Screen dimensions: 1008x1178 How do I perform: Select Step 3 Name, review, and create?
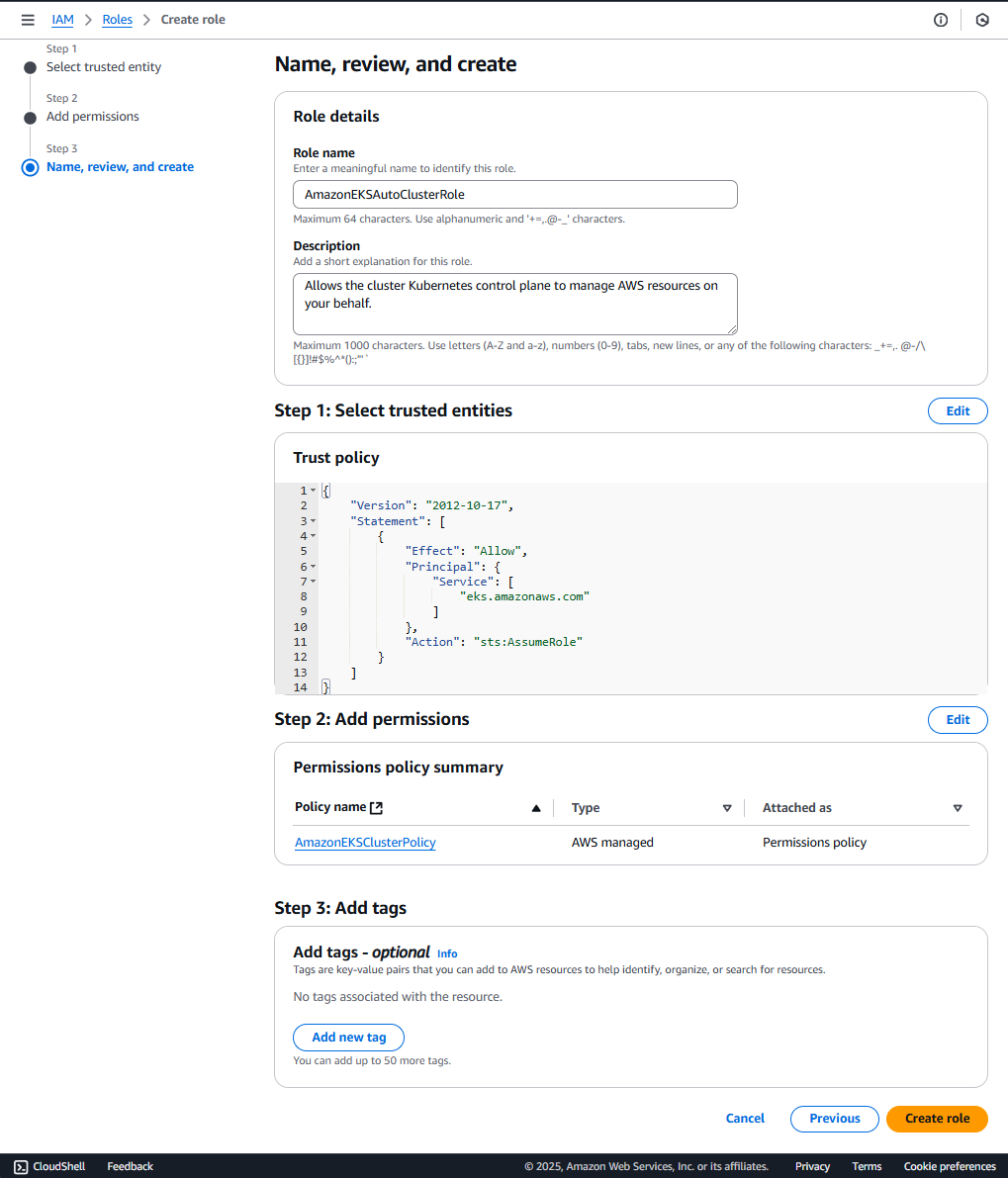pos(120,167)
